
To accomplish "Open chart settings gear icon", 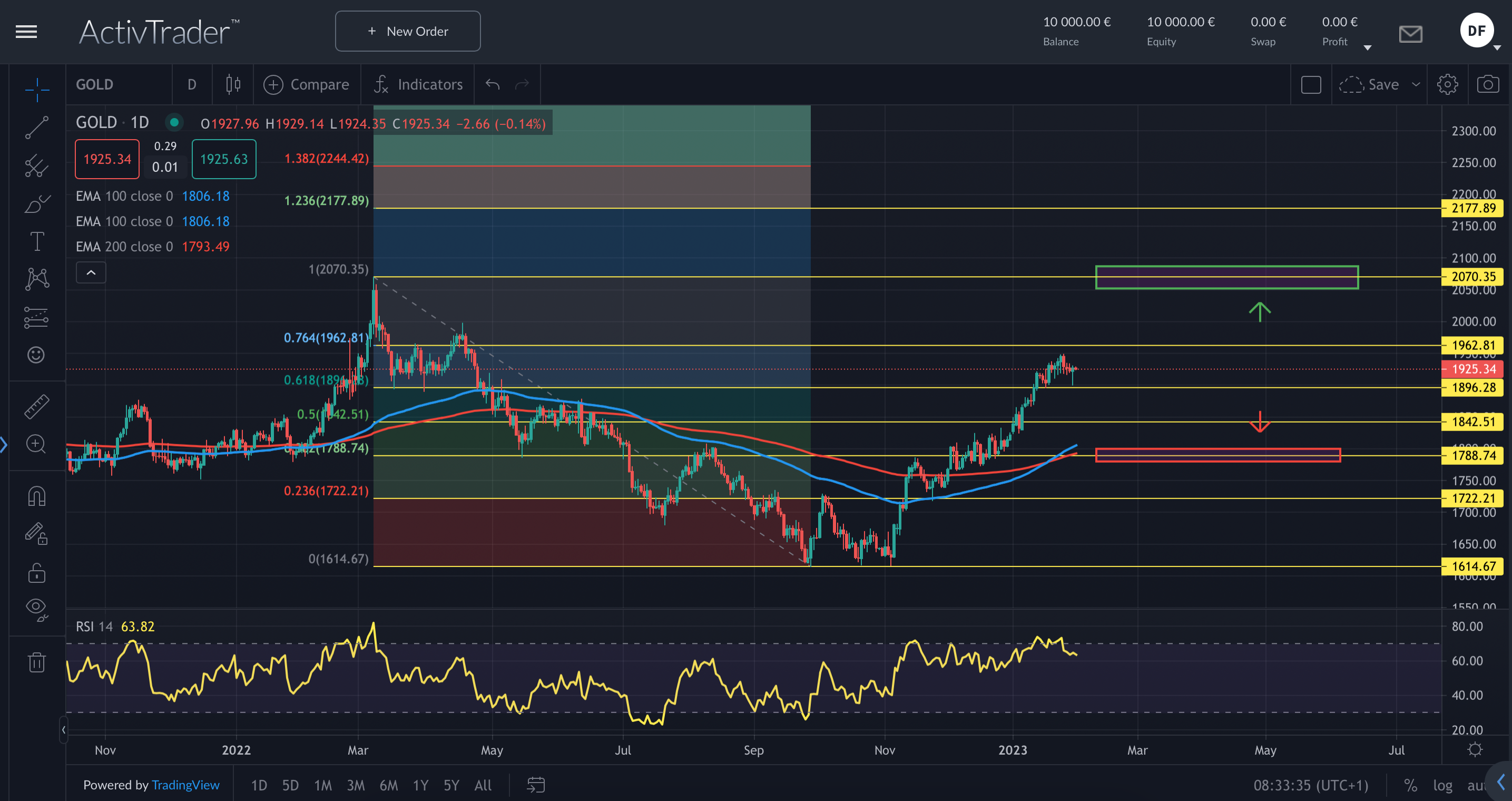I will tap(1447, 84).
